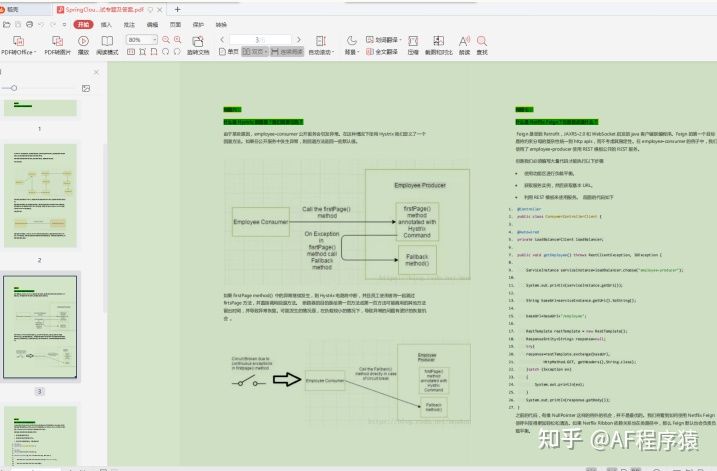Open the 插入 Insert ribbon tab
This screenshot has width=717, height=471.
106,25
